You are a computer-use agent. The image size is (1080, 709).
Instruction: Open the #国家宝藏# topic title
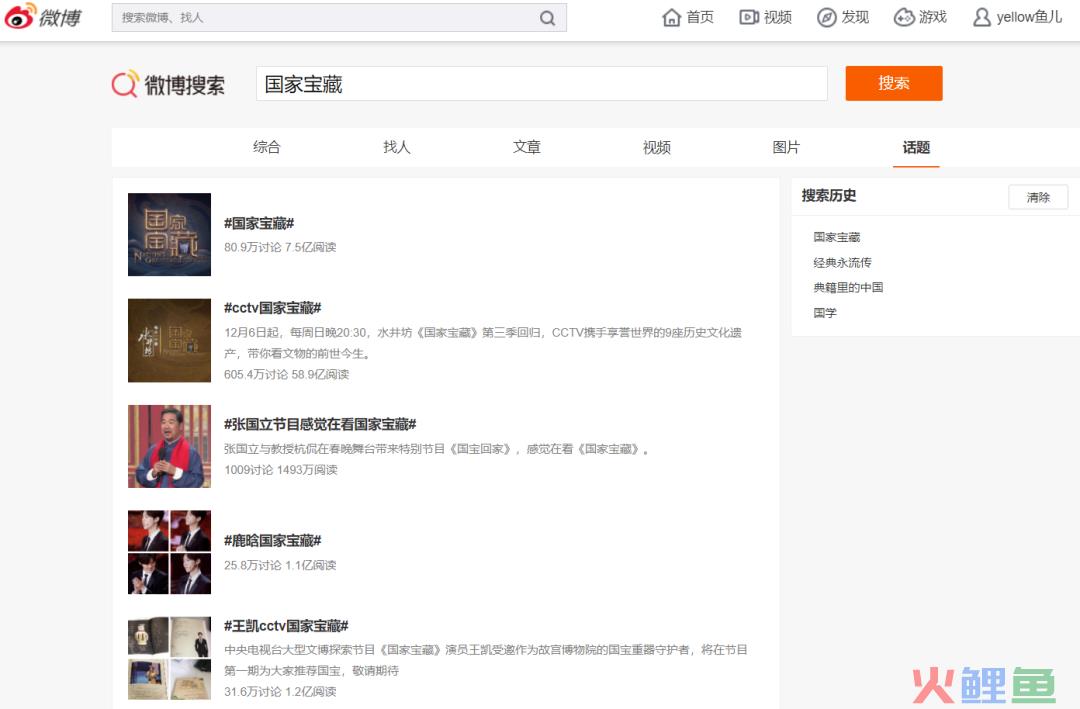pyautogui.click(x=259, y=223)
